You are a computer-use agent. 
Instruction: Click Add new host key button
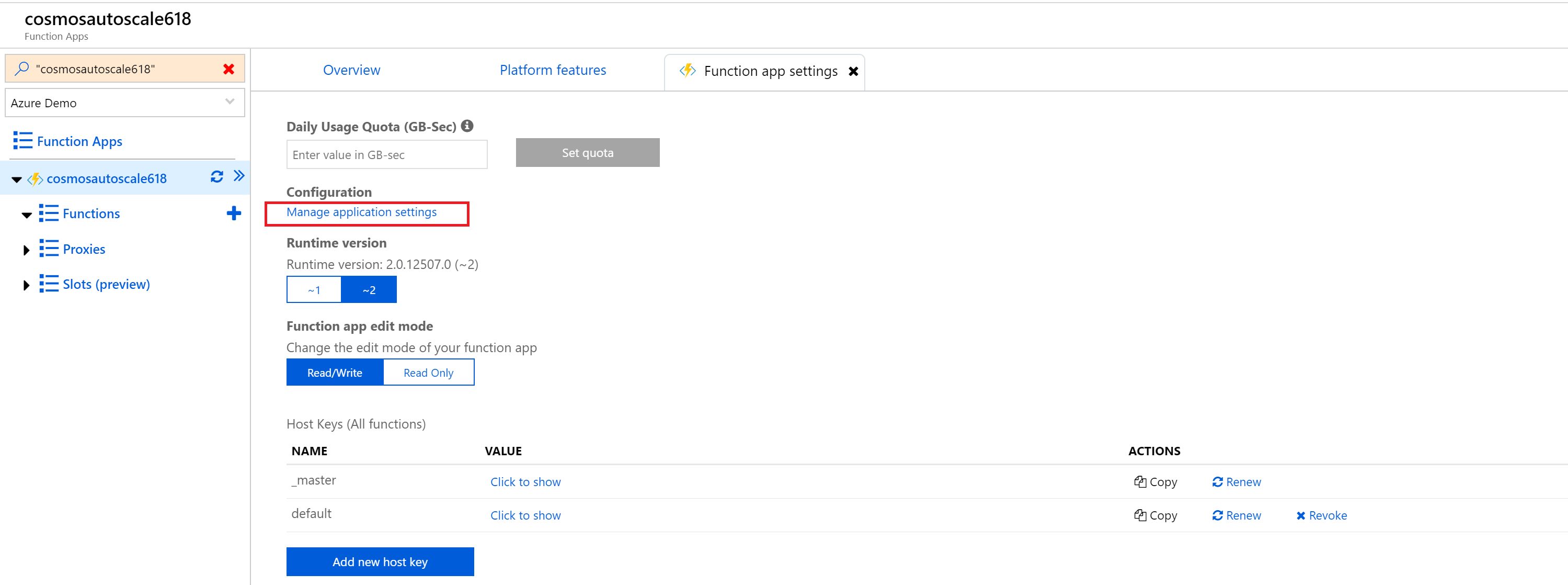[x=380, y=561]
